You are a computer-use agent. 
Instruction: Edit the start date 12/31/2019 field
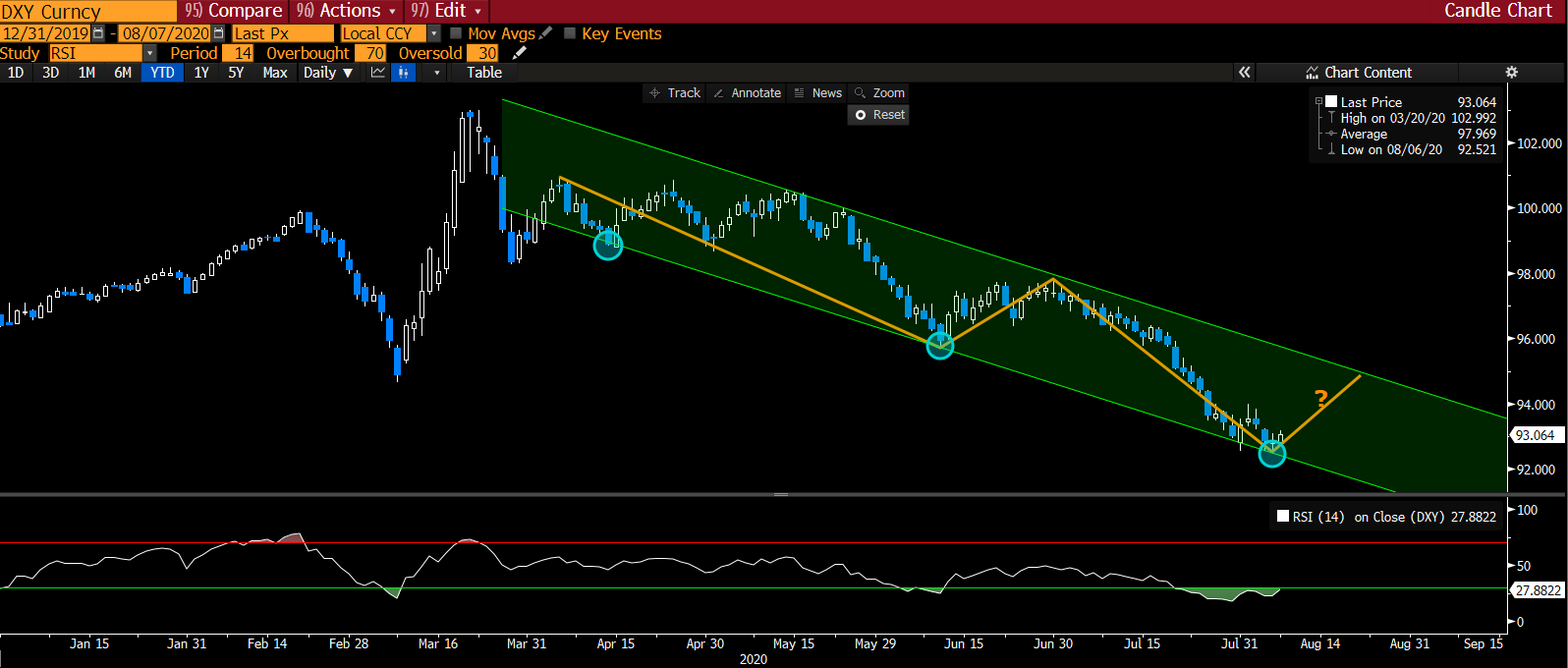coord(45,33)
